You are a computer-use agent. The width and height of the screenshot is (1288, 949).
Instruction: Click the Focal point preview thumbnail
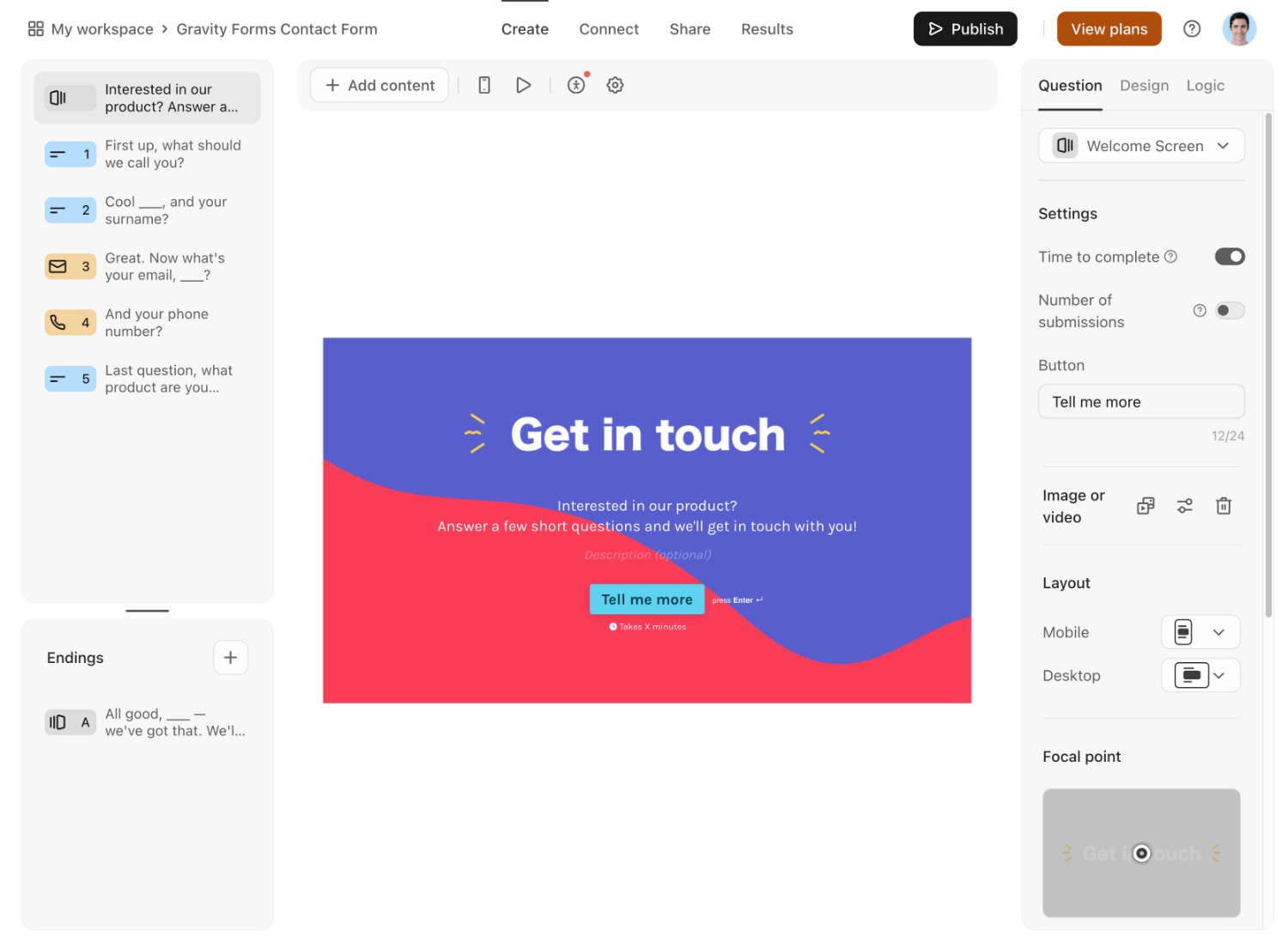(1141, 853)
